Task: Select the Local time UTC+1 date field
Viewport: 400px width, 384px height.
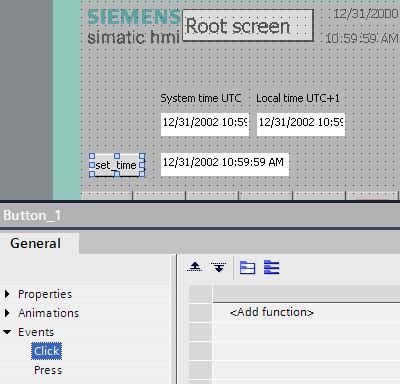Action: 301,124
